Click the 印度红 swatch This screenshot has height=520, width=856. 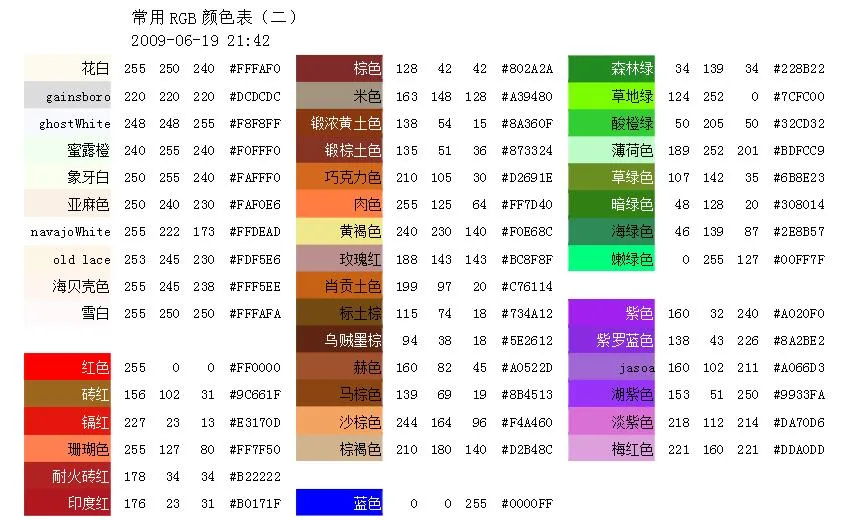click(x=67, y=503)
